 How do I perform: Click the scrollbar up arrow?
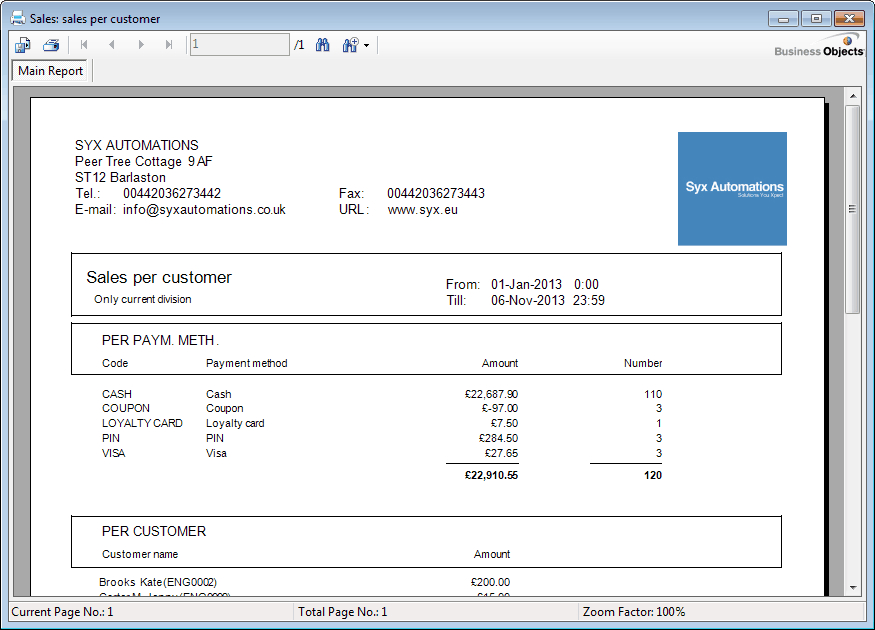click(x=853, y=96)
